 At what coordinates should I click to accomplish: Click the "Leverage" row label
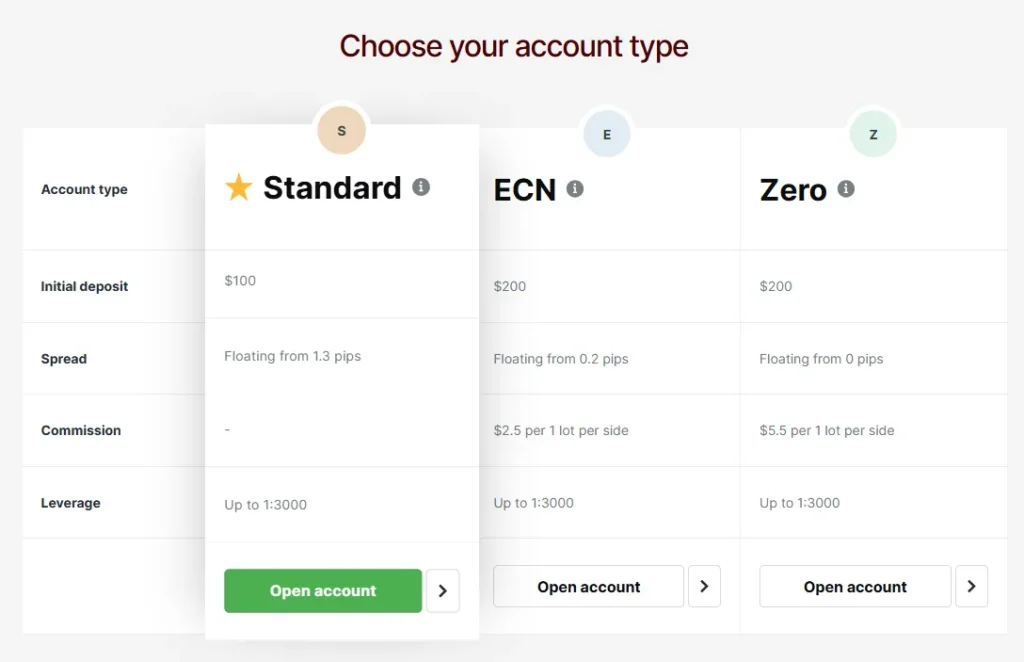point(71,503)
